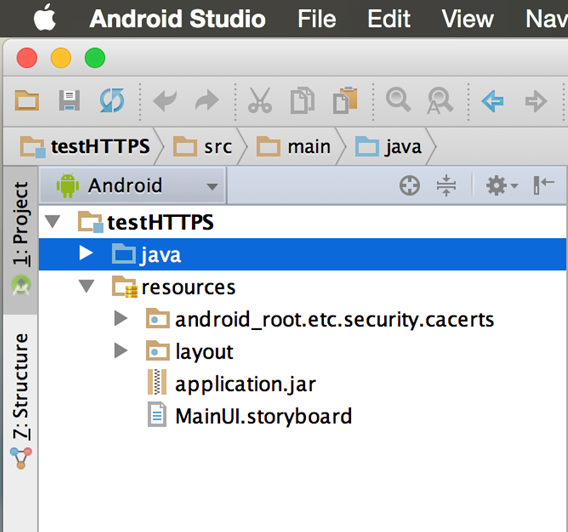Select java in the breadcrumb bar
Image resolution: width=568 pixels, height=532 pixels.
coord(388,147)
